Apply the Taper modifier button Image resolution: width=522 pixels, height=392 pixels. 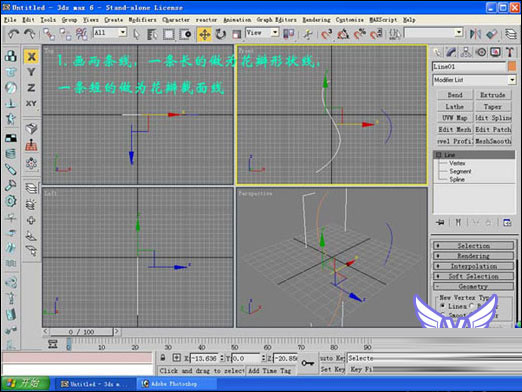click(493, 107)
